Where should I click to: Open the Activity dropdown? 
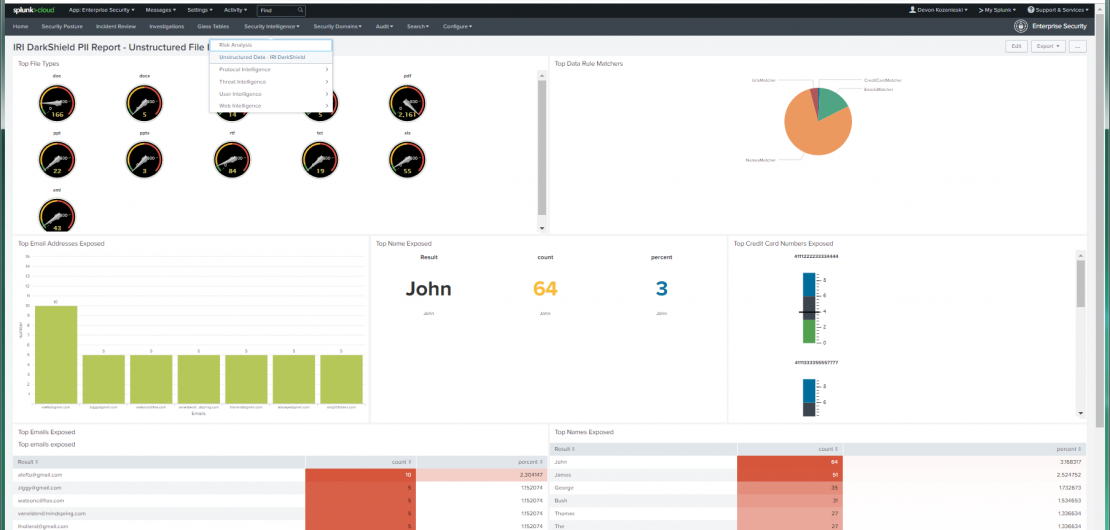235,11
